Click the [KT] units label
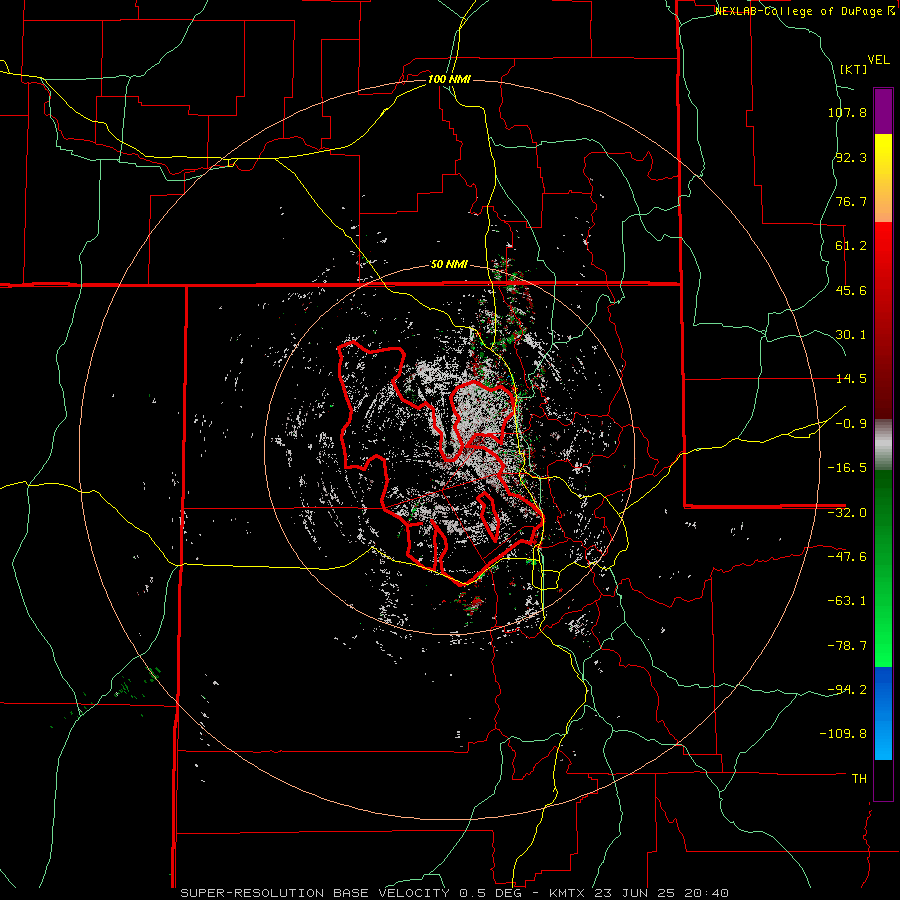This screenshot has height=900, width=900. click(x=854, y=69)
